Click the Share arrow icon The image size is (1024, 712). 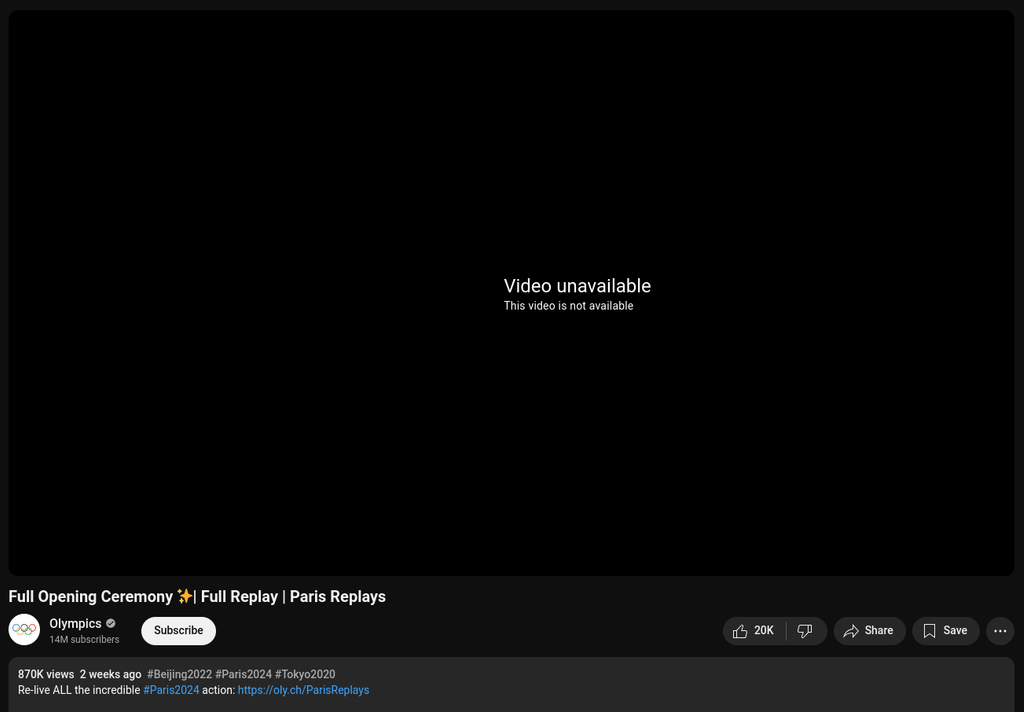click(851, 631)
